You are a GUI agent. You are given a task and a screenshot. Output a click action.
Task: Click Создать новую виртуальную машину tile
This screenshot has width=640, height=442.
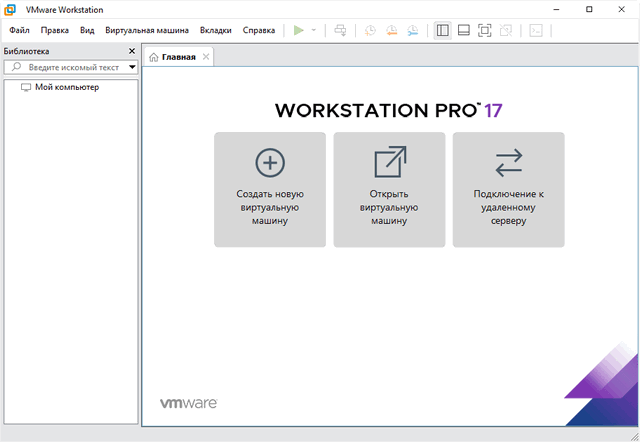pos(270,189)
